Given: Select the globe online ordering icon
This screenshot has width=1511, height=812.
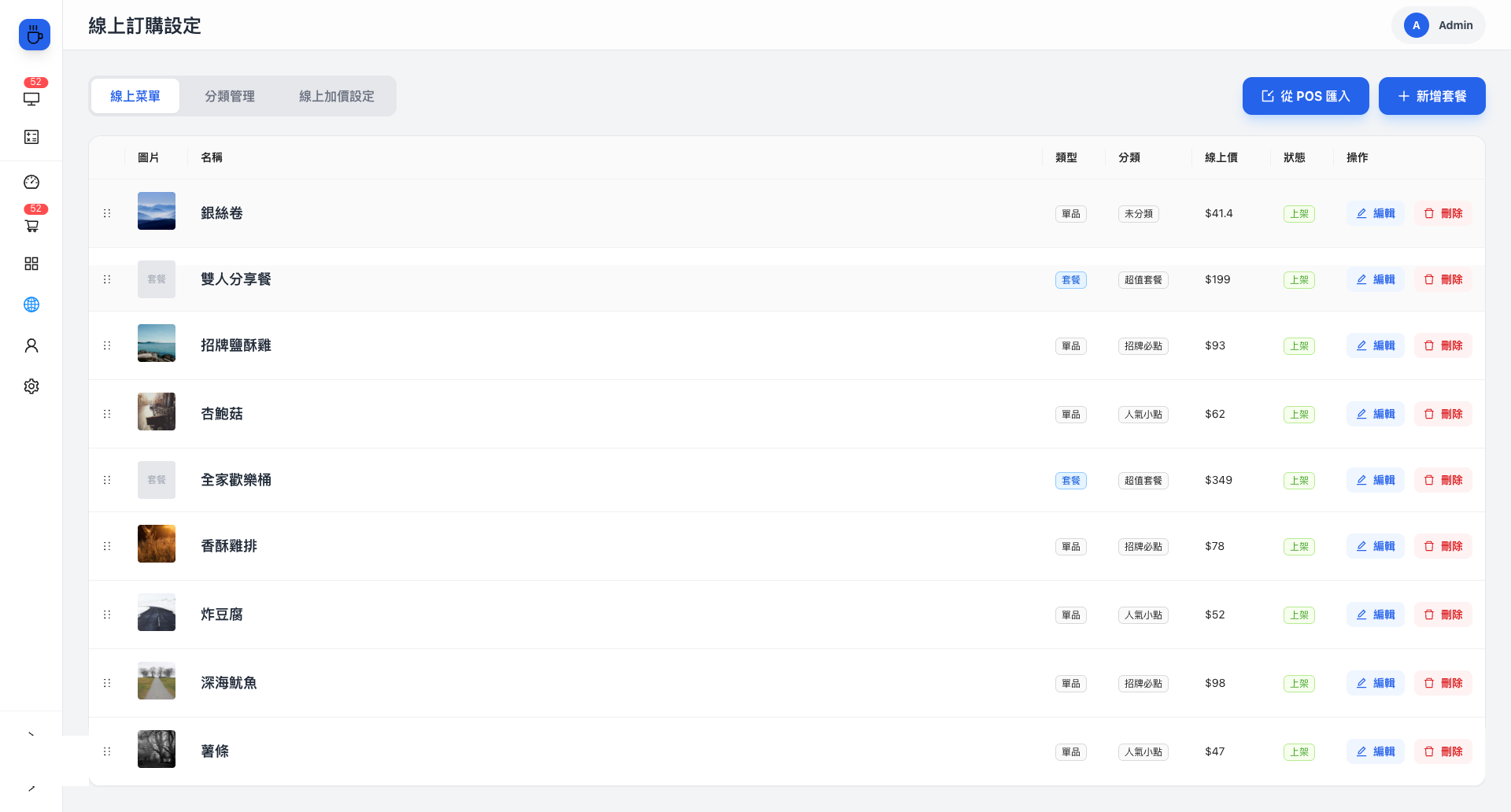Looking at the screenshot, I should point(31,304).
